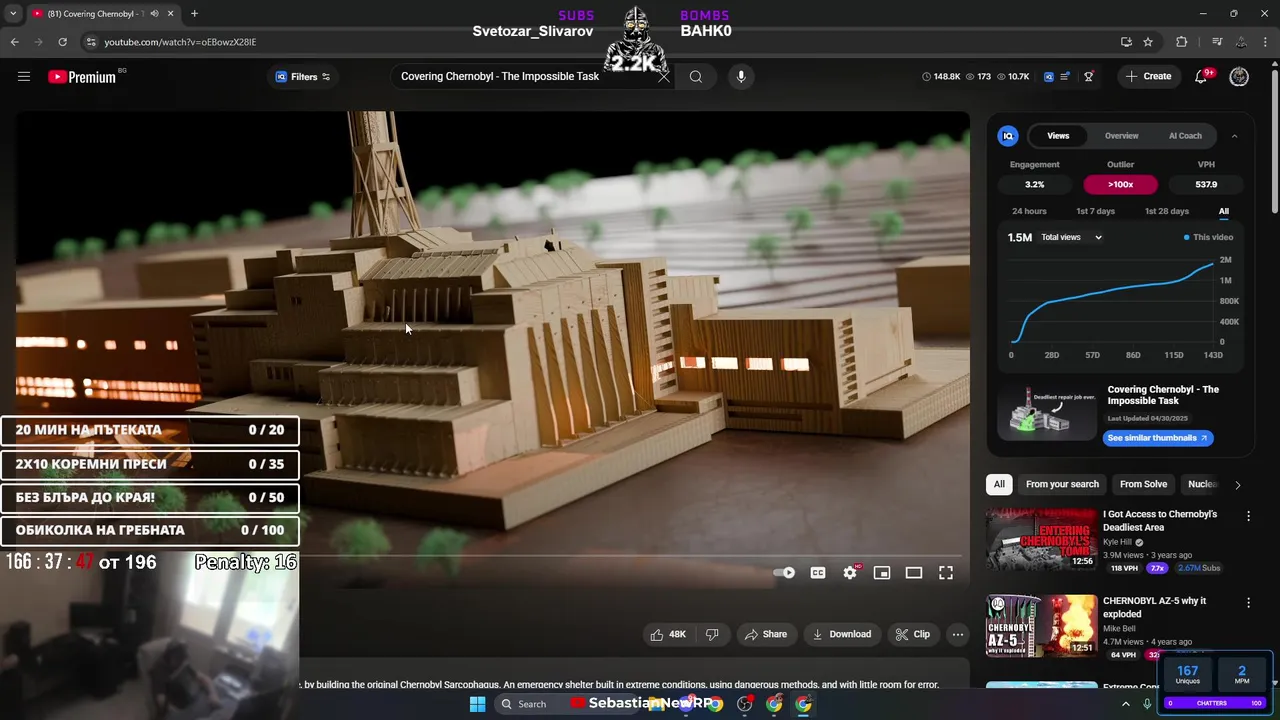Select the 1st 7 days range
Image resolution: width=1280 pixels, height=720 pixels.
1095,211
